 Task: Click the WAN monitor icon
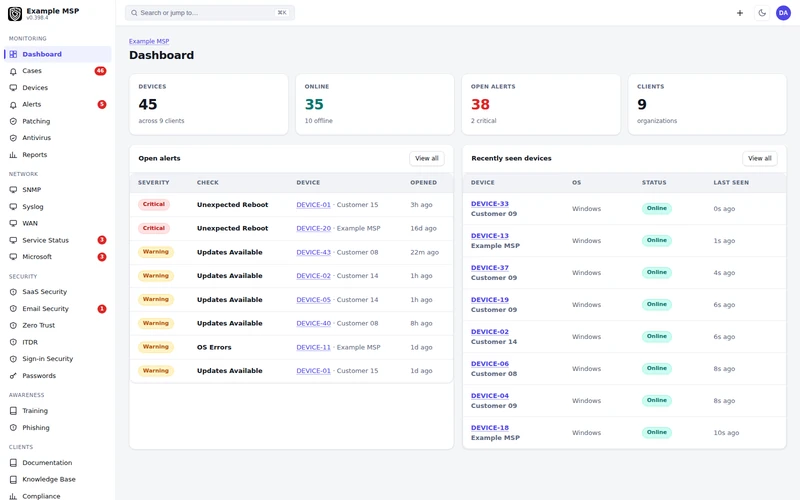coord(13,223)
